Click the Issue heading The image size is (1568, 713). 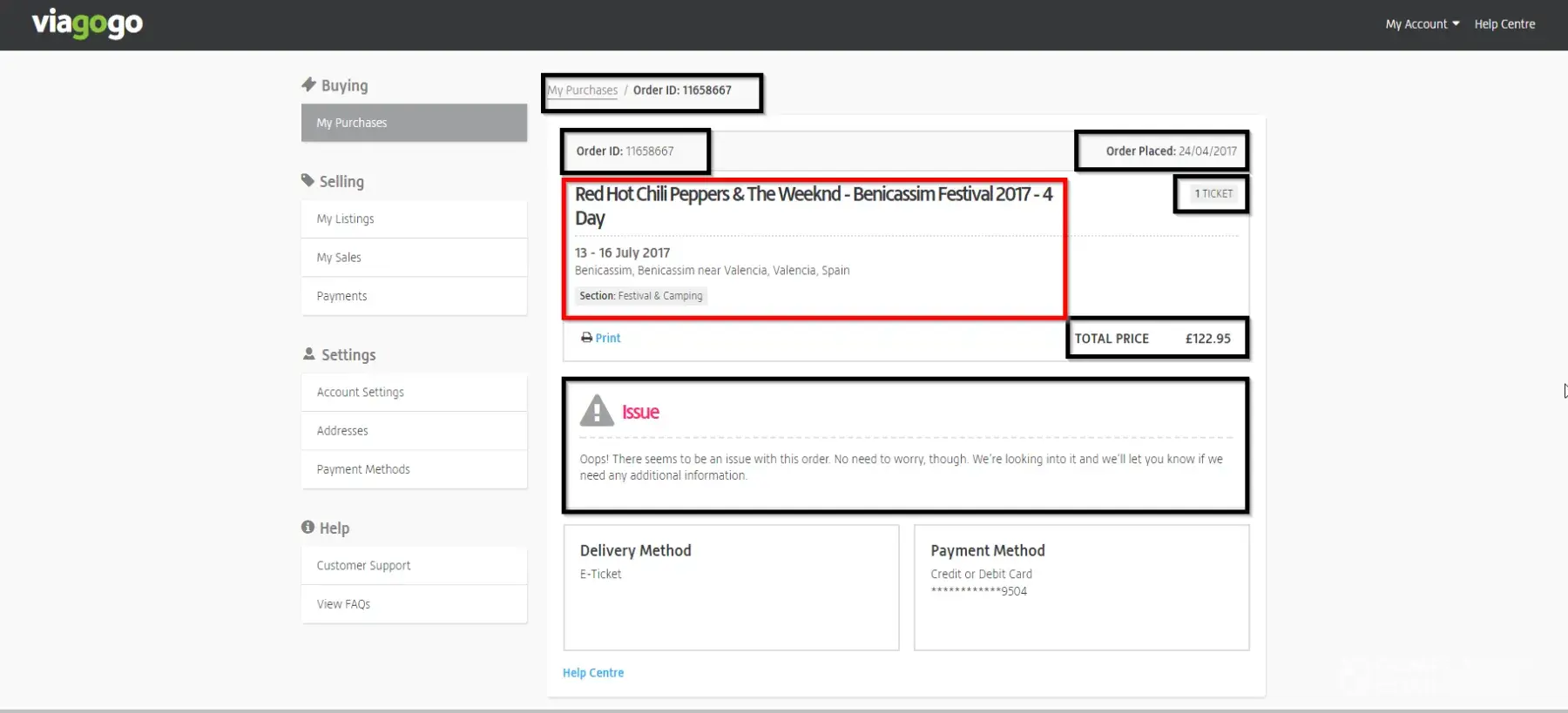click(x=640, y=412)
